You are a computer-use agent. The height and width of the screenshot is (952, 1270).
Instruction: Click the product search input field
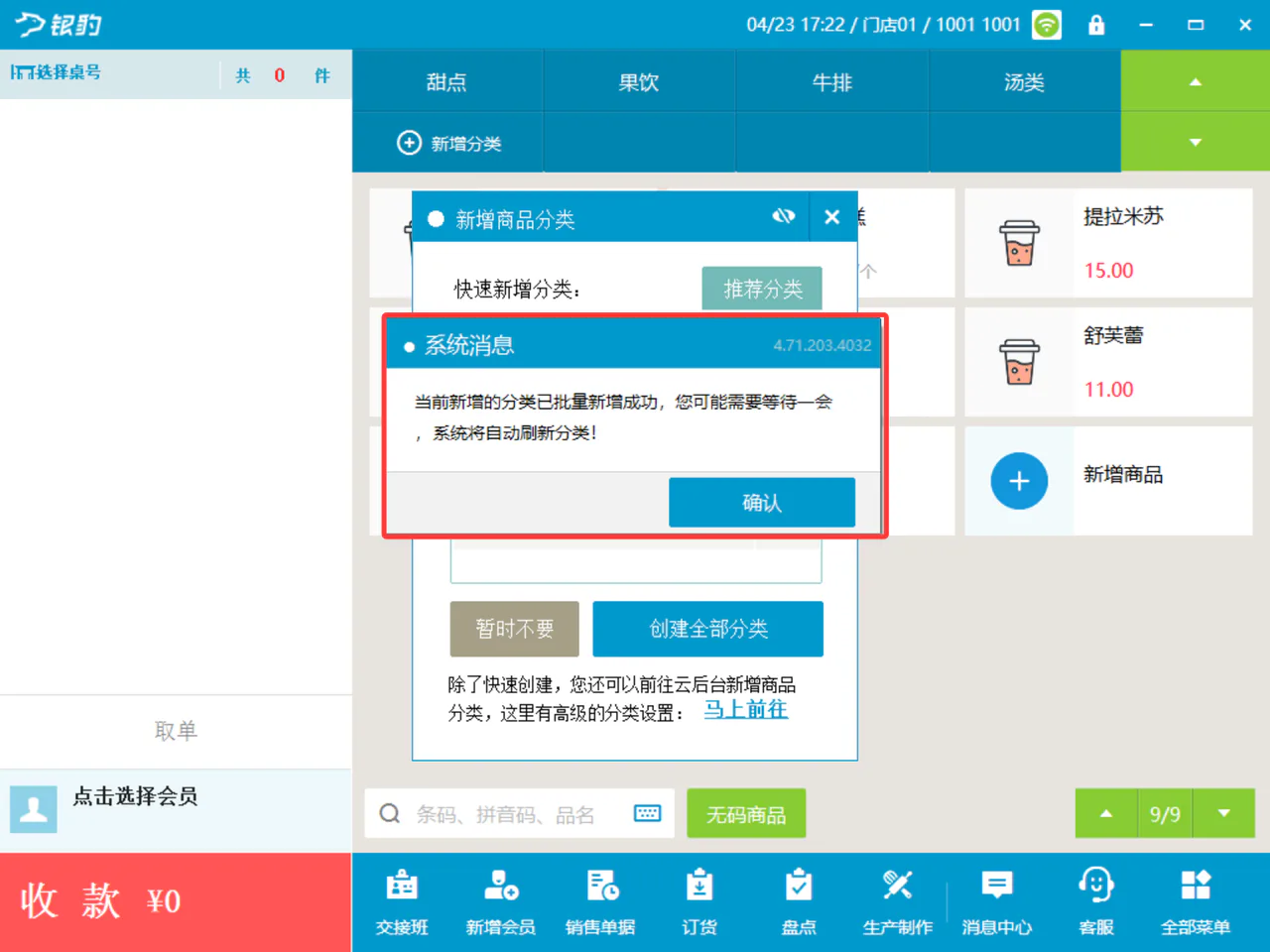520,814
